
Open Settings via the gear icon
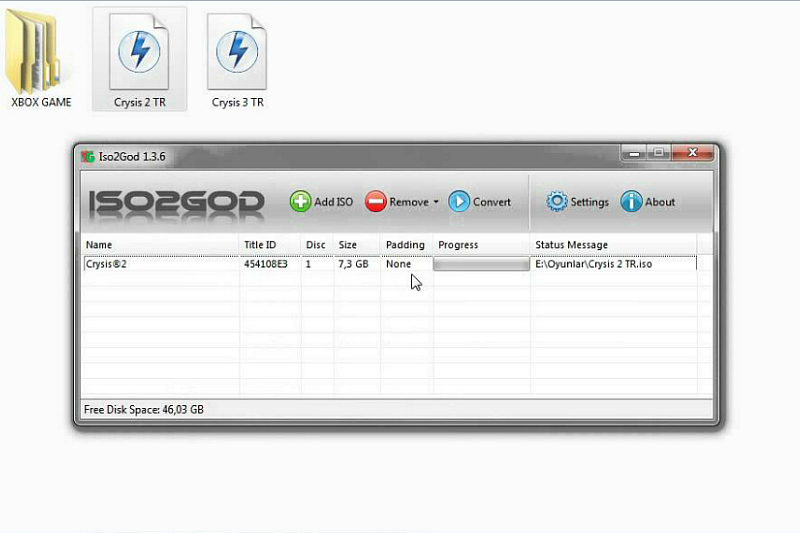[556, 201]
